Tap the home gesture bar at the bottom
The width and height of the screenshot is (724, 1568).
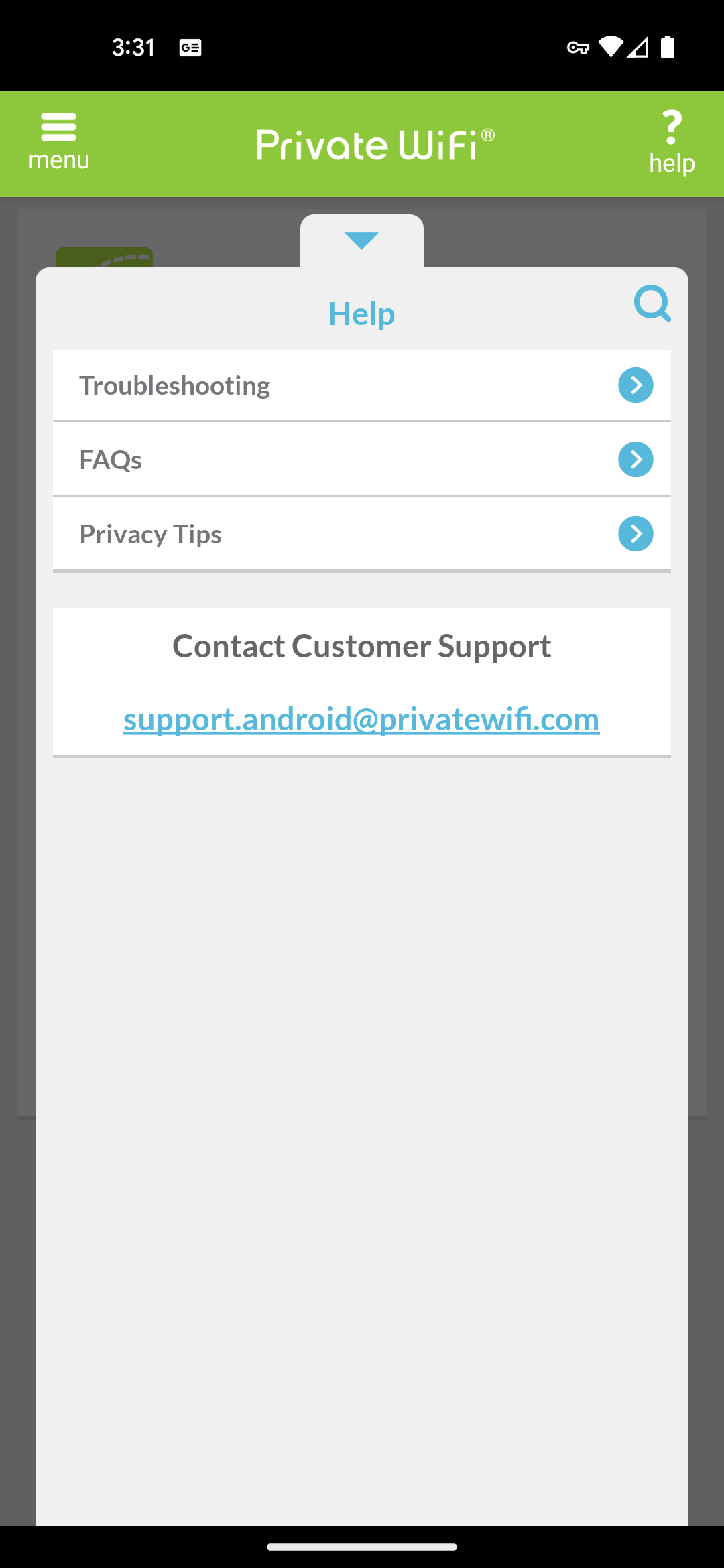362,1547
